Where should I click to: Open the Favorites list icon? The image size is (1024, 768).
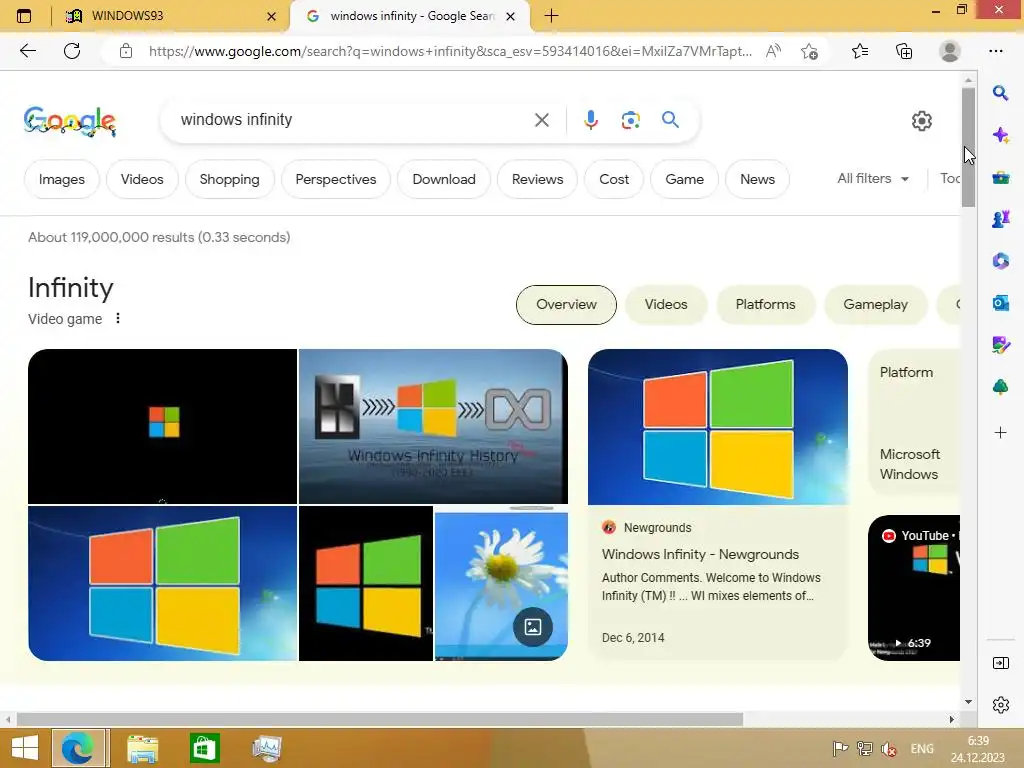tap(860, 51)
